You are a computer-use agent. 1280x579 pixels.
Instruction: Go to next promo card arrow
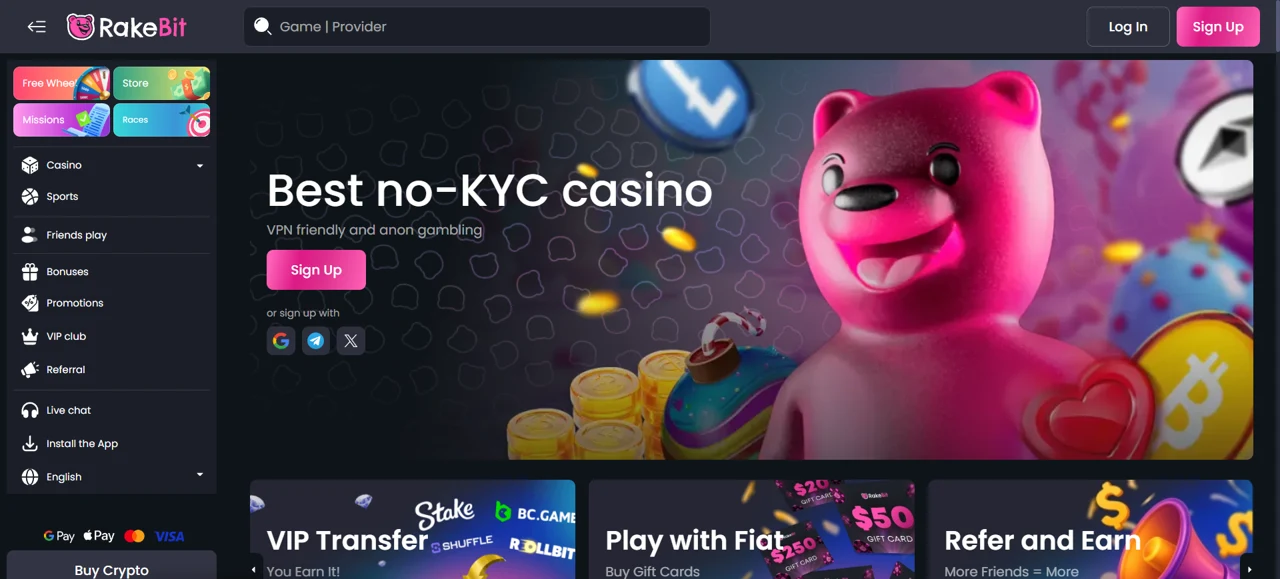coord(1249,569)
